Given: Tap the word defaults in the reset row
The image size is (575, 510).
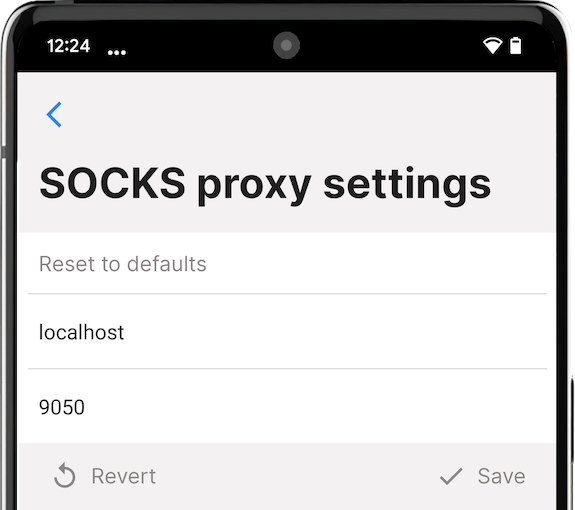Looking at the screenshot, I should click(166, 264).
